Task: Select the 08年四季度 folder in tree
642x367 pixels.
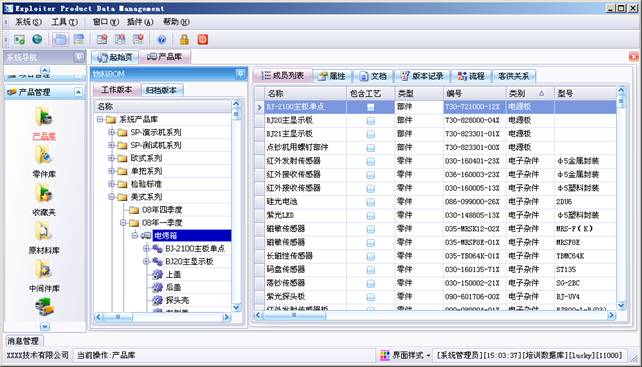Action: (162, 210)
